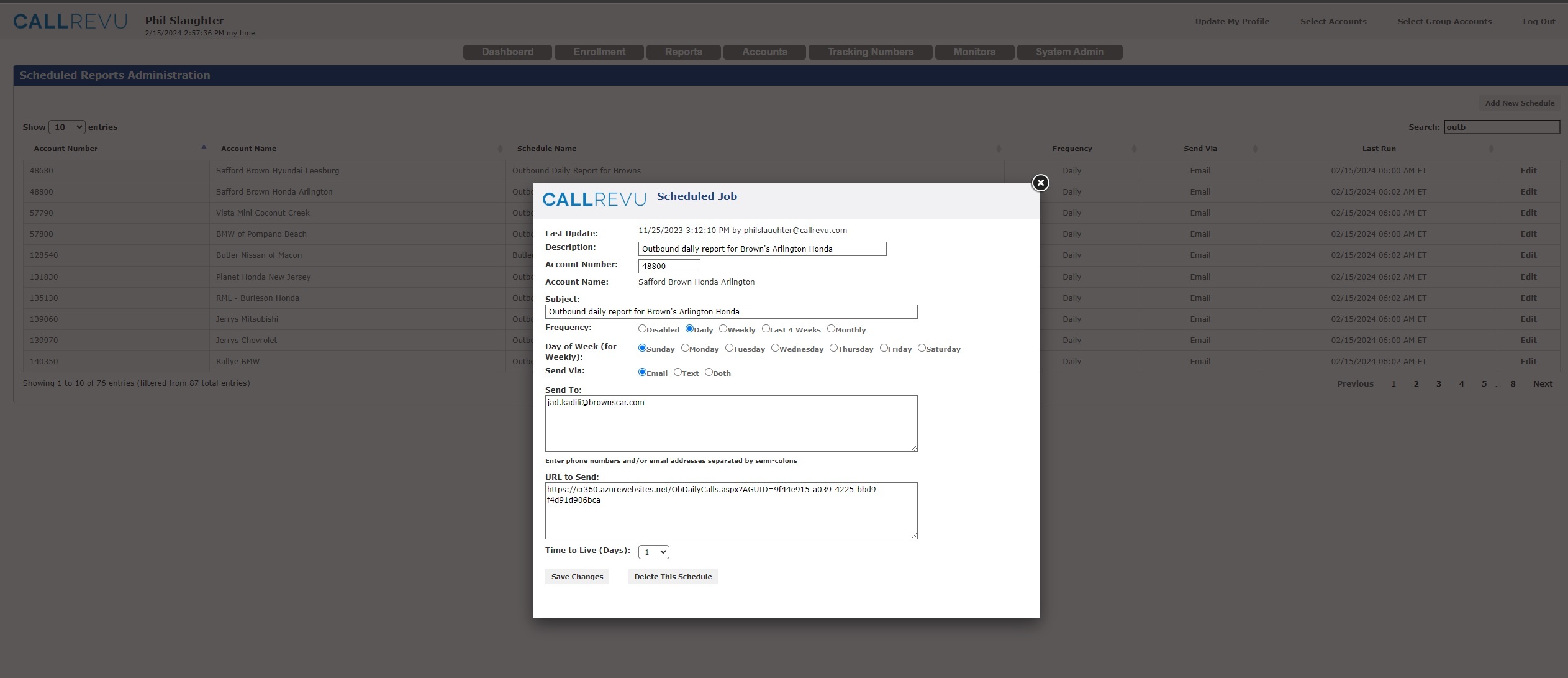The height and width of the screenshot is (678, 1568).
Task: Open Select Group Accounts link
Action: click(x=1444, y=21)
